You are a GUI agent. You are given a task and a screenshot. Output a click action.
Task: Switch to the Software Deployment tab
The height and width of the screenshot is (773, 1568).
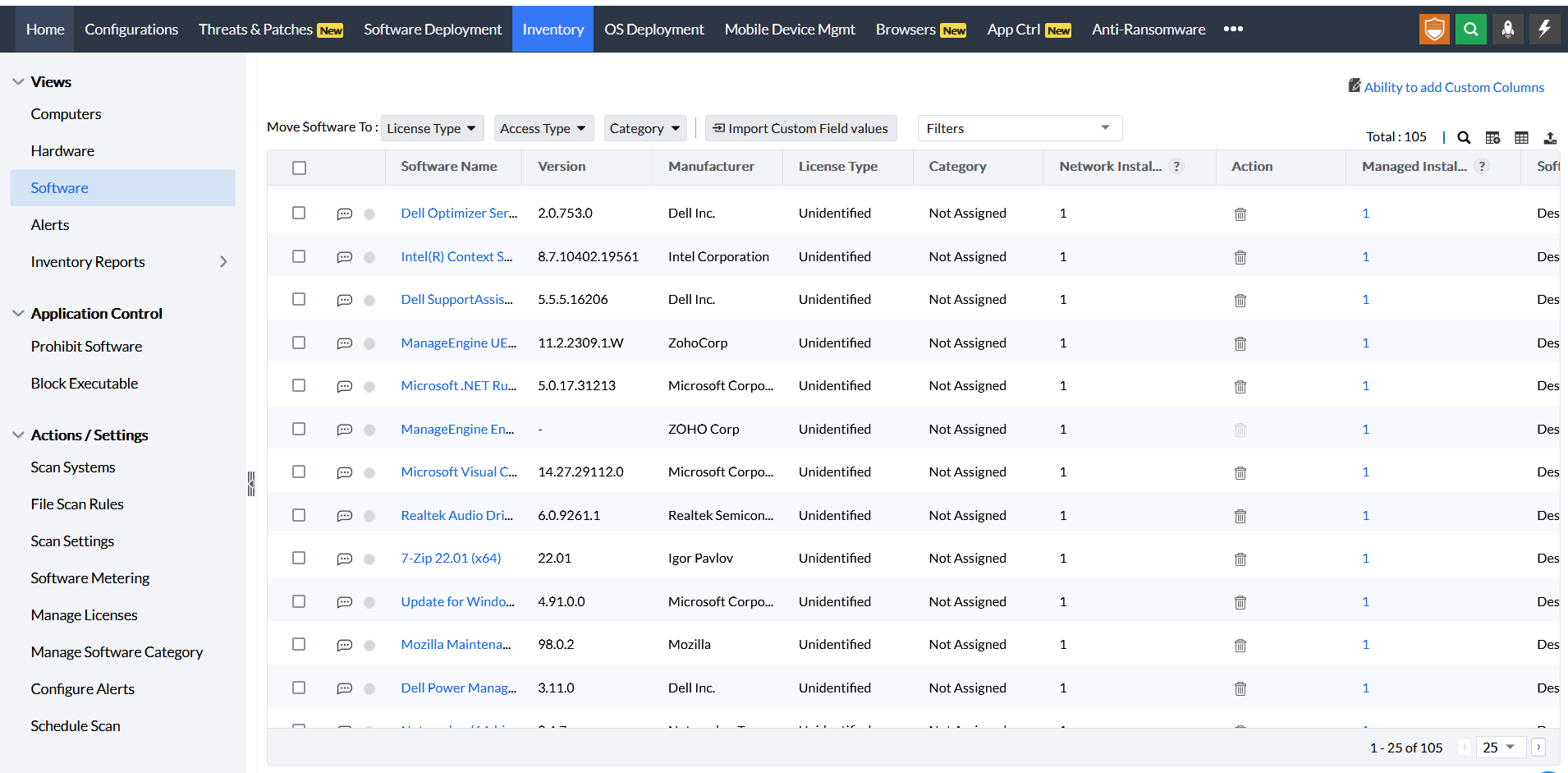433,30
